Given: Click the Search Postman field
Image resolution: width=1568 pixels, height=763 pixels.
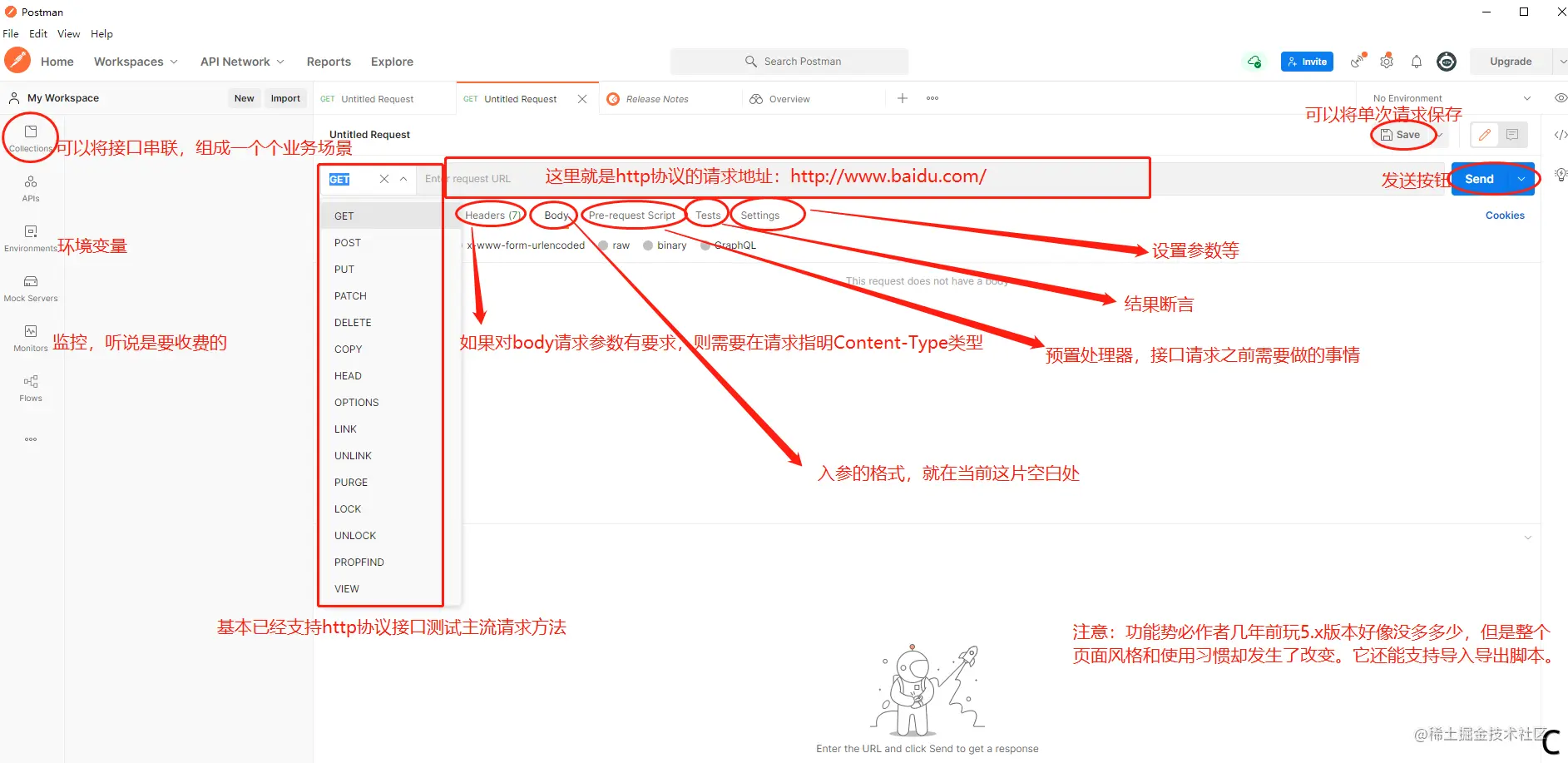Looking at the screenshot, I should (x=789, y=62).
